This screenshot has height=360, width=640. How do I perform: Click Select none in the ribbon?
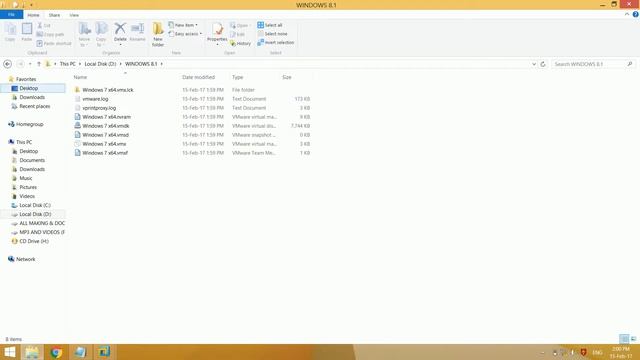point(272,33)
